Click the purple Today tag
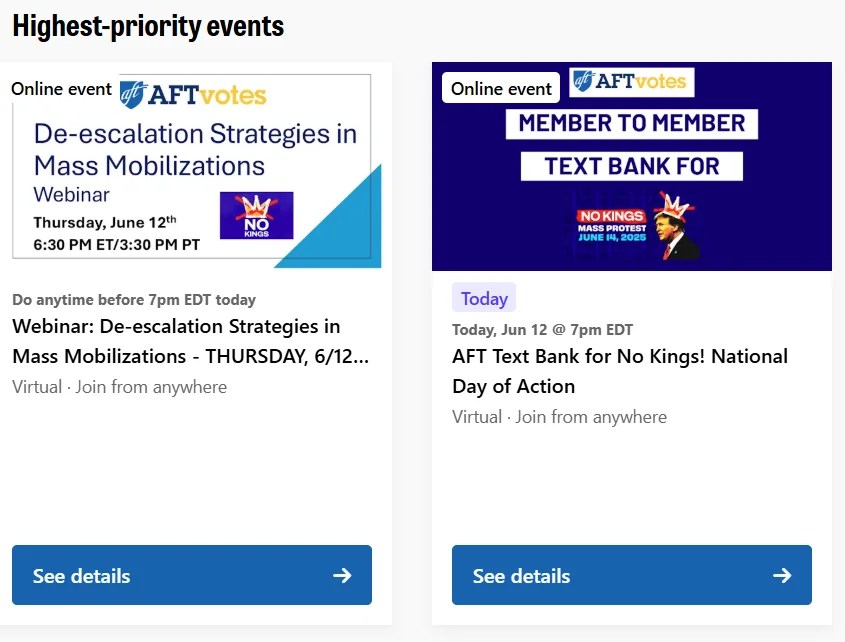The width and height of the screenshot is (845, 642). pyautogui.click(x=484, y=299)
